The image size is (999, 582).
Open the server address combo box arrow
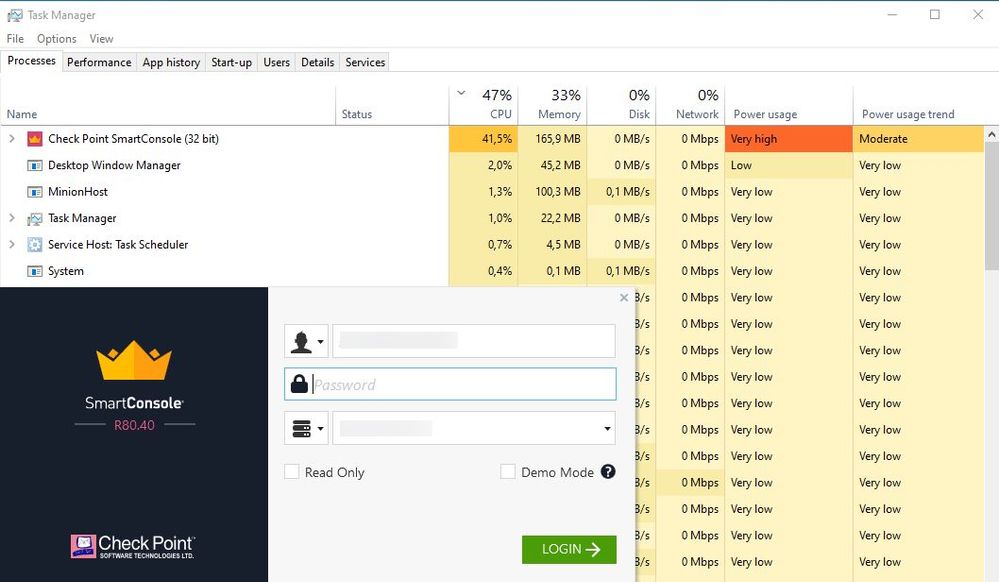607,428
